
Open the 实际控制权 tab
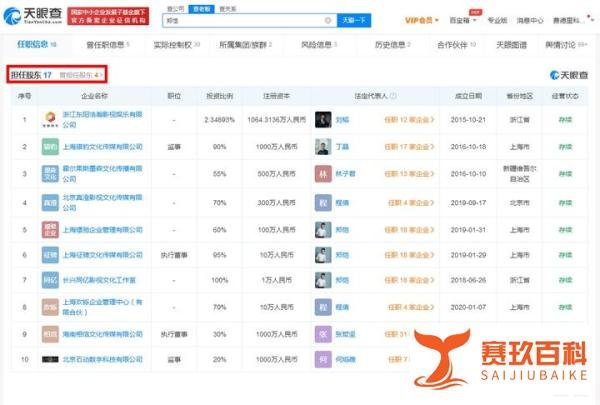coord(177,45)
